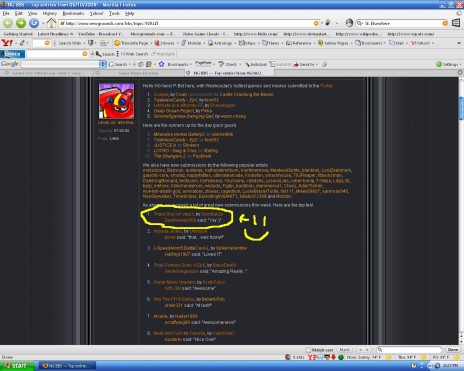The width and height of the screenshot is (464, 371).
Task: Reload the page with the blue refresh button
Action: [x=34, y=23]
